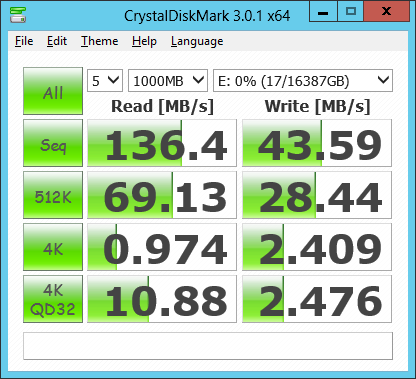Viewport: 416px width, 379px height.
Task: Minimize the CrystalDiskMark window
Action: point(323,11)
